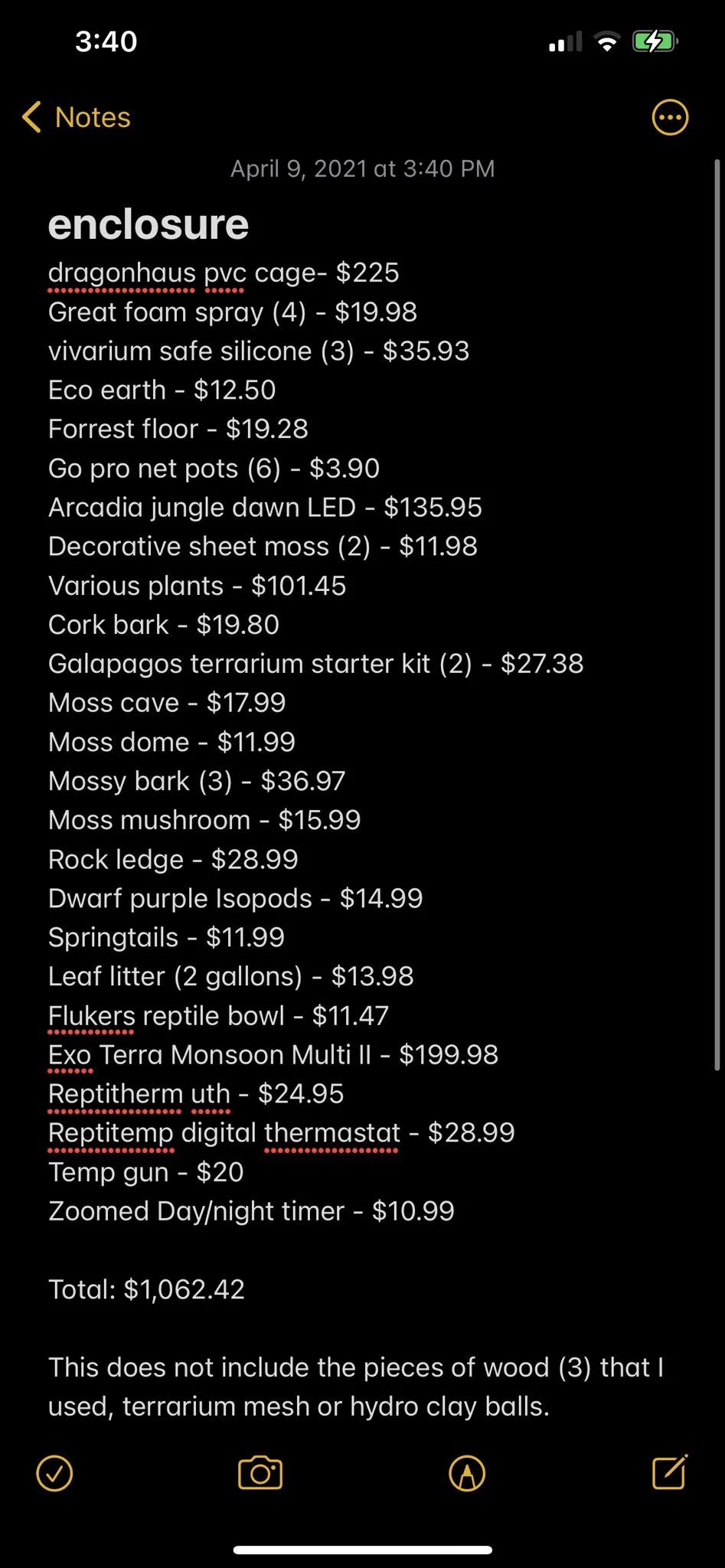The height and width of the screenshot is (1568, 725).
Task: Place cursor on Arcadia jungle dawn LED line
Action: pos(265,507)
